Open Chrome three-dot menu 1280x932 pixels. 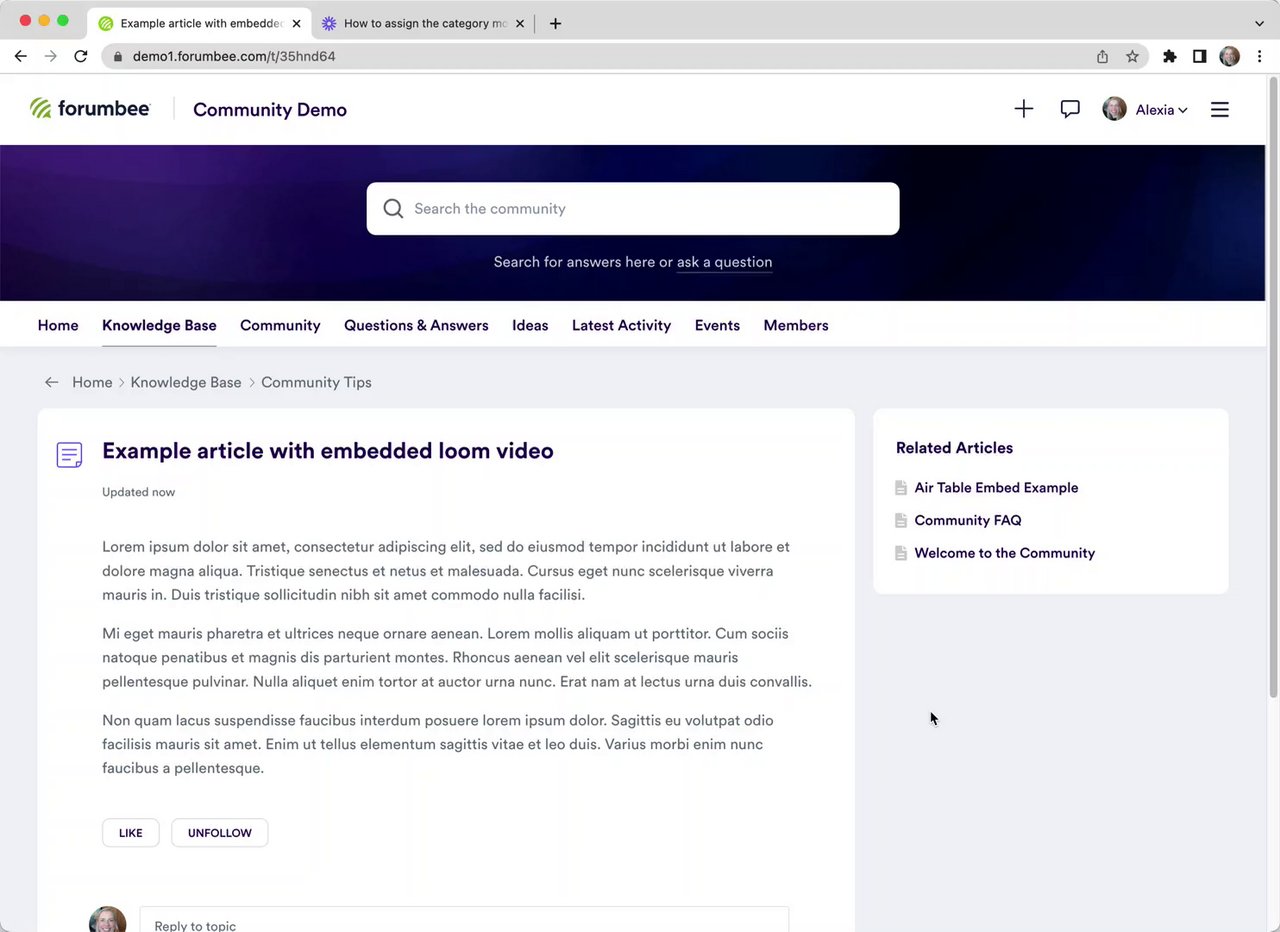1259,56
